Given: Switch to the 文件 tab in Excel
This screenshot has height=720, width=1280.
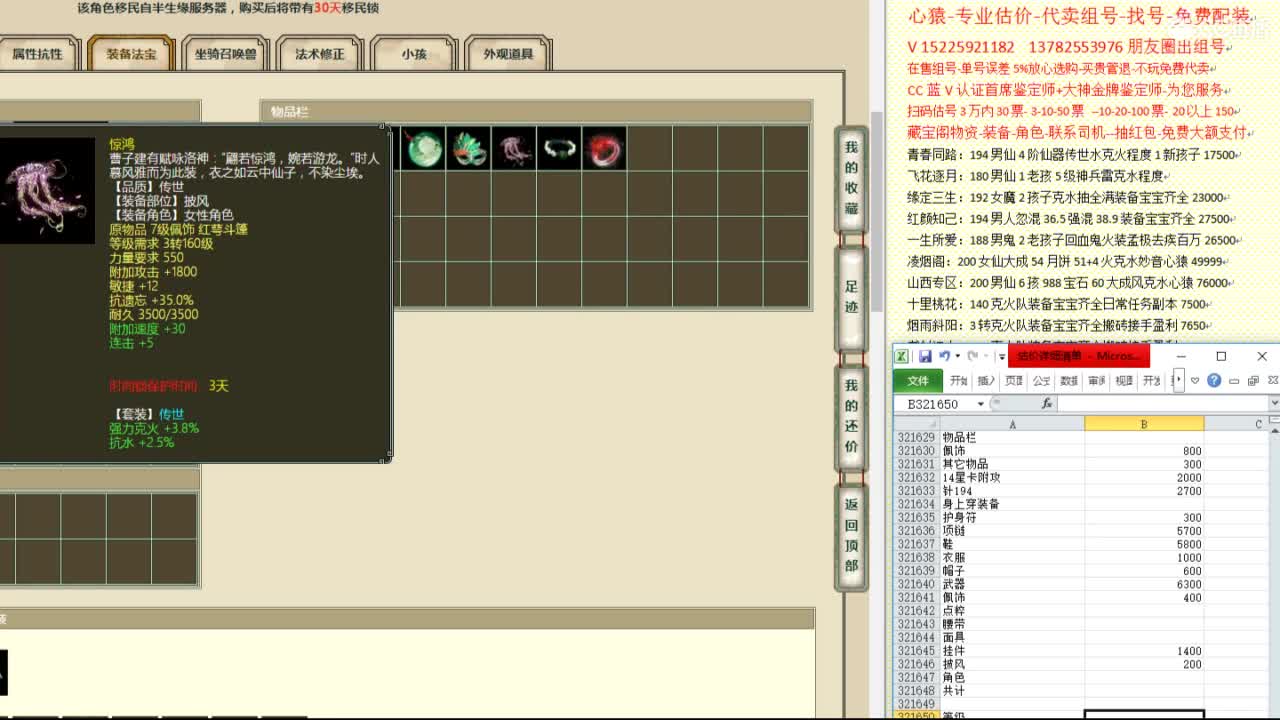Looking at the screenshot, I should pyautogui.click(x=918, y=380).
